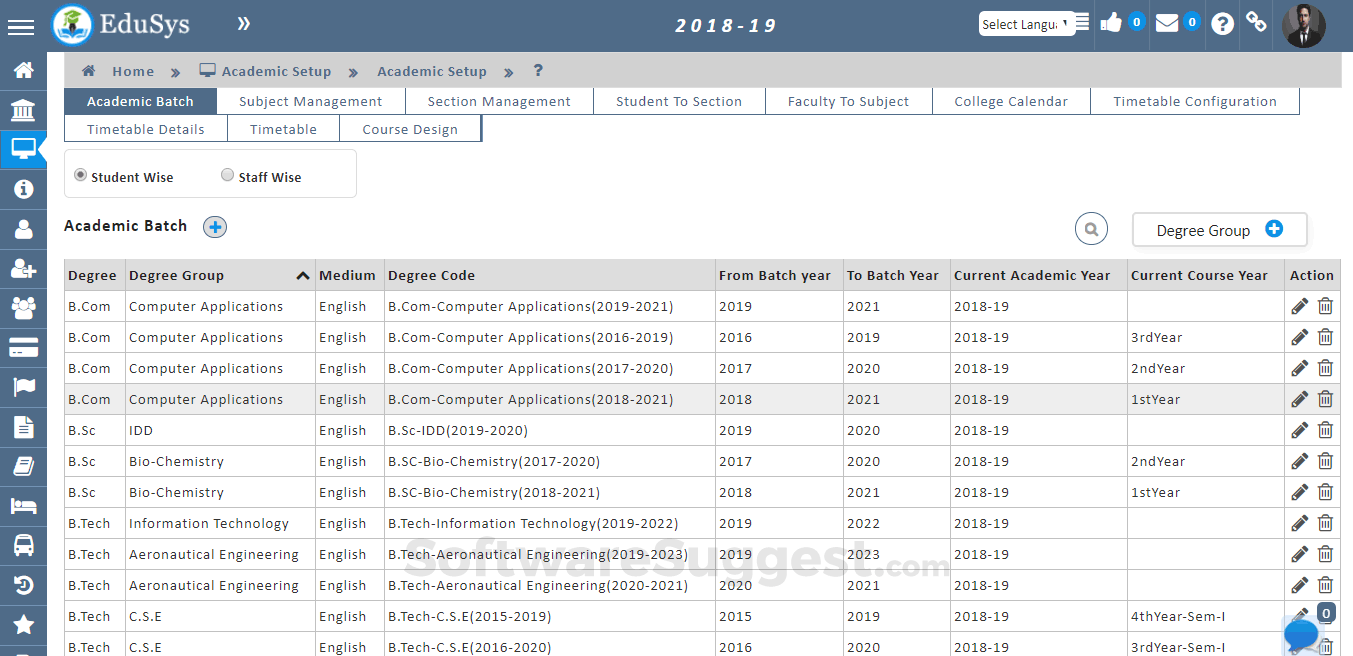Add new Academic Batch with plus icon

(x=215, y=227)
